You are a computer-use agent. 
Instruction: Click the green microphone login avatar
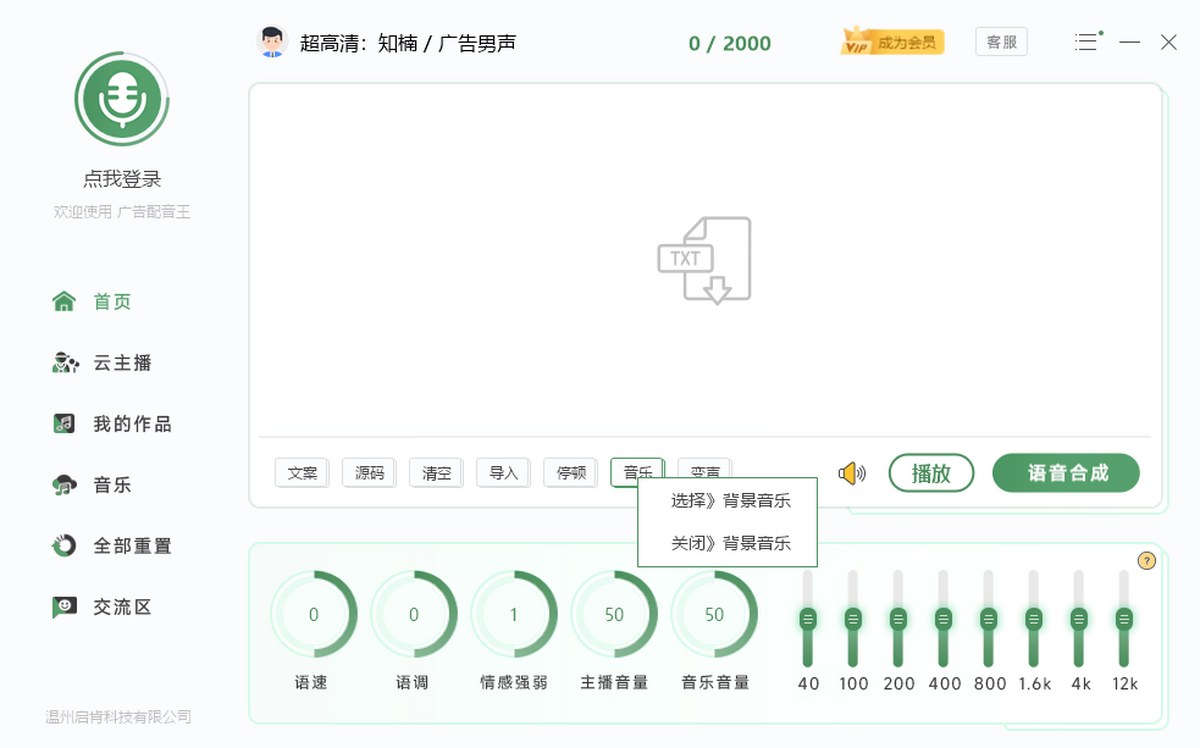point(122,99)
